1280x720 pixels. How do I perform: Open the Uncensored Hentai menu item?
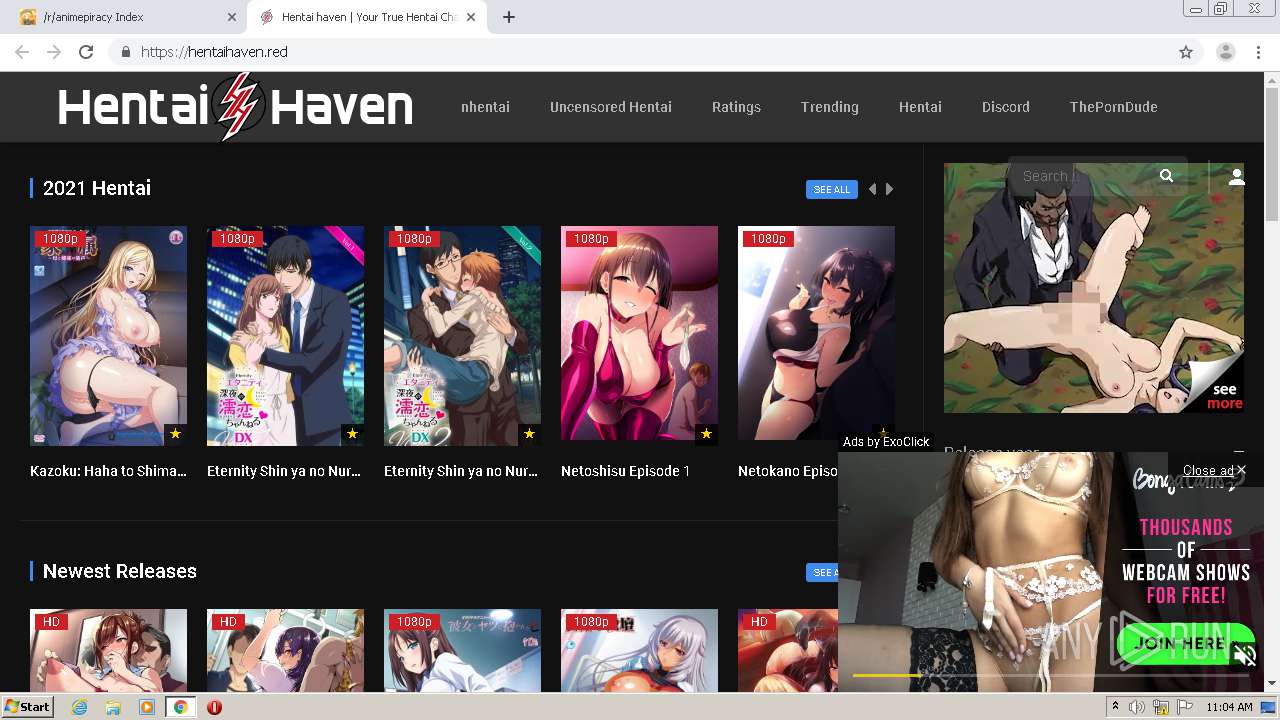611,107
